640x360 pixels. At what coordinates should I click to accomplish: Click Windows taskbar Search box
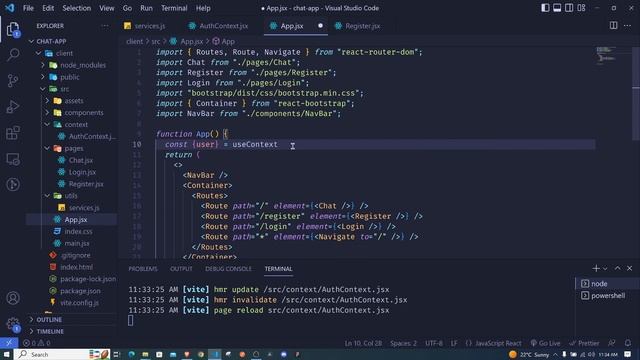[62, 354]
